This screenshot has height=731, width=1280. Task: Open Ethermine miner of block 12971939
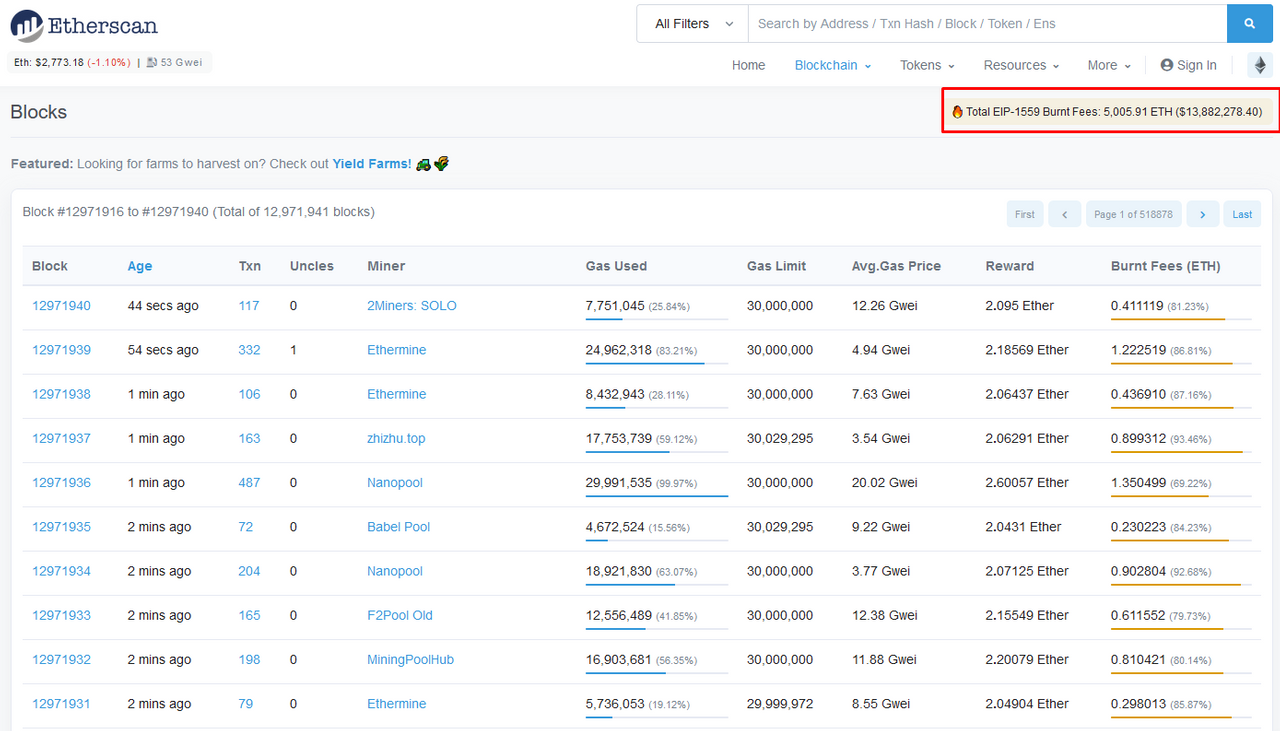click(396, 350)
